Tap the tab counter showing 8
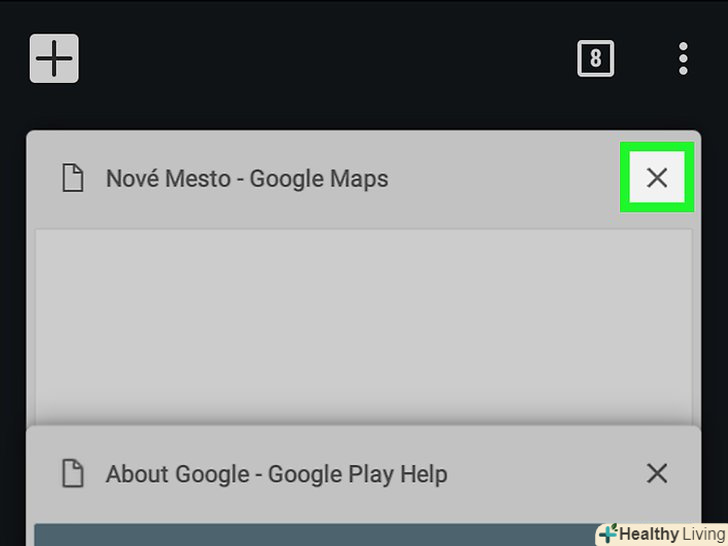 click(595, 58)
